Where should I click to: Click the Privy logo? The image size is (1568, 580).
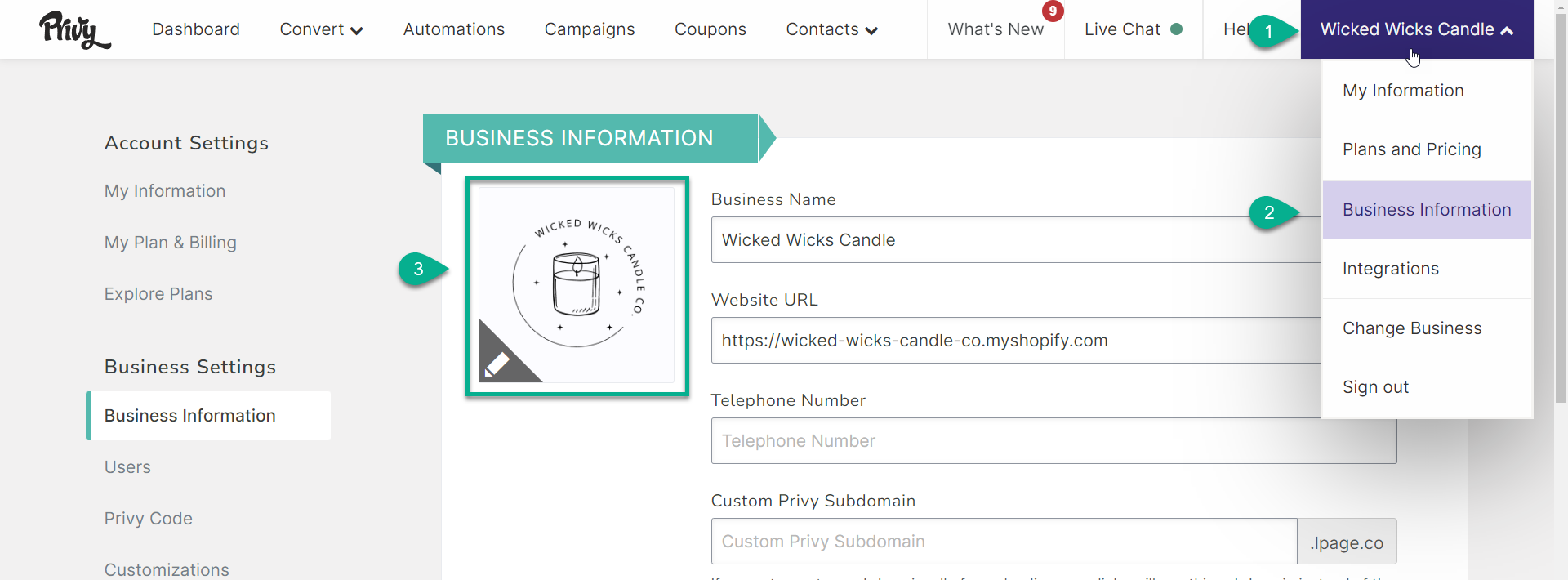click(x=74, y=30)
